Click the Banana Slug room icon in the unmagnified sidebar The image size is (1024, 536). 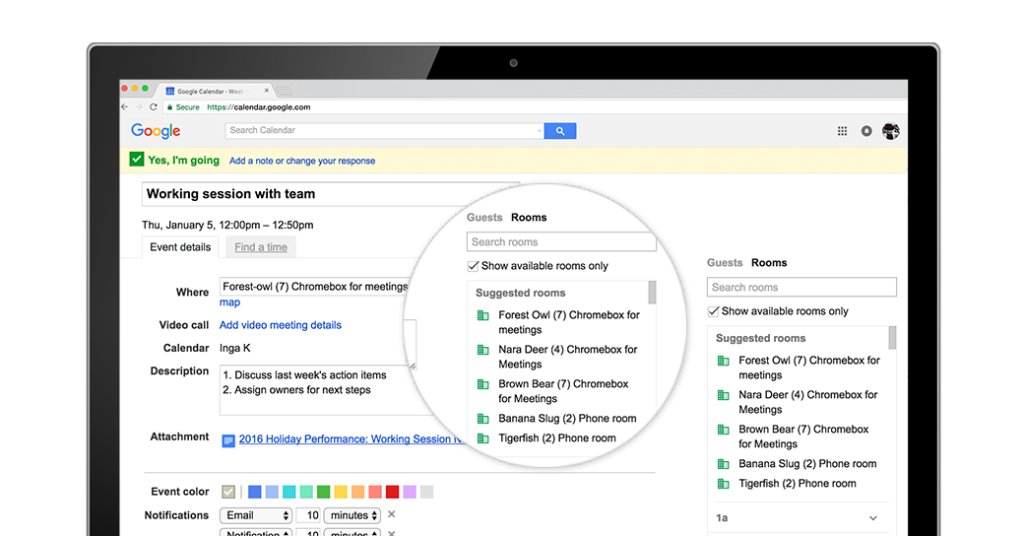724,464
